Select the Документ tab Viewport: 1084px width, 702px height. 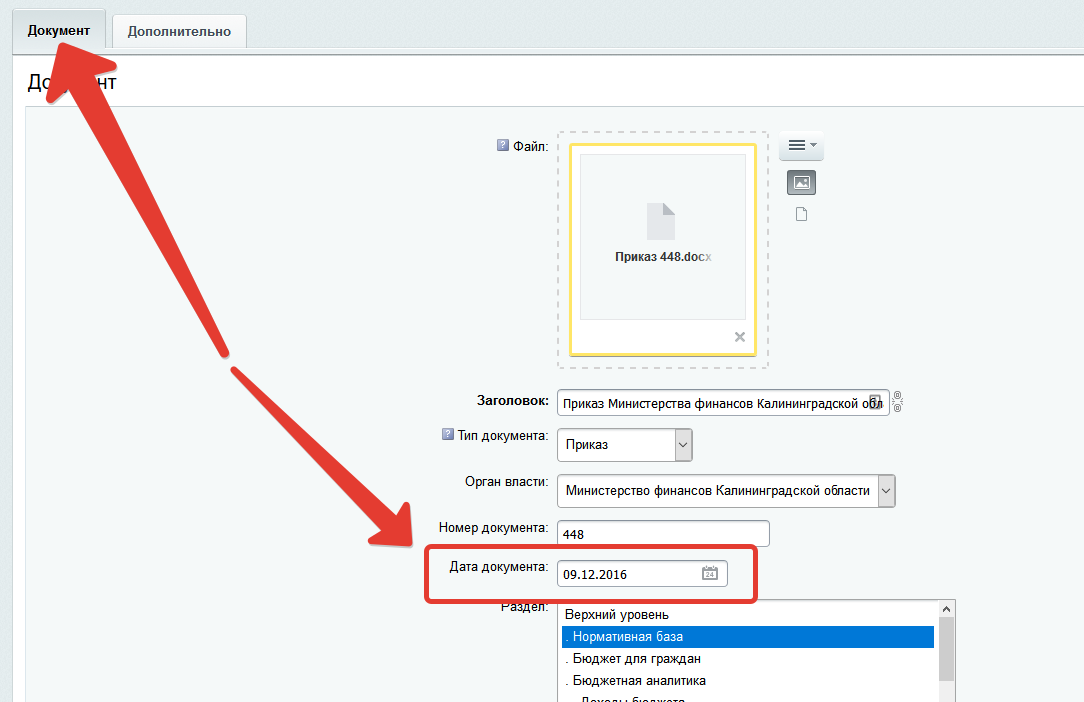click(x=59, y=31)
